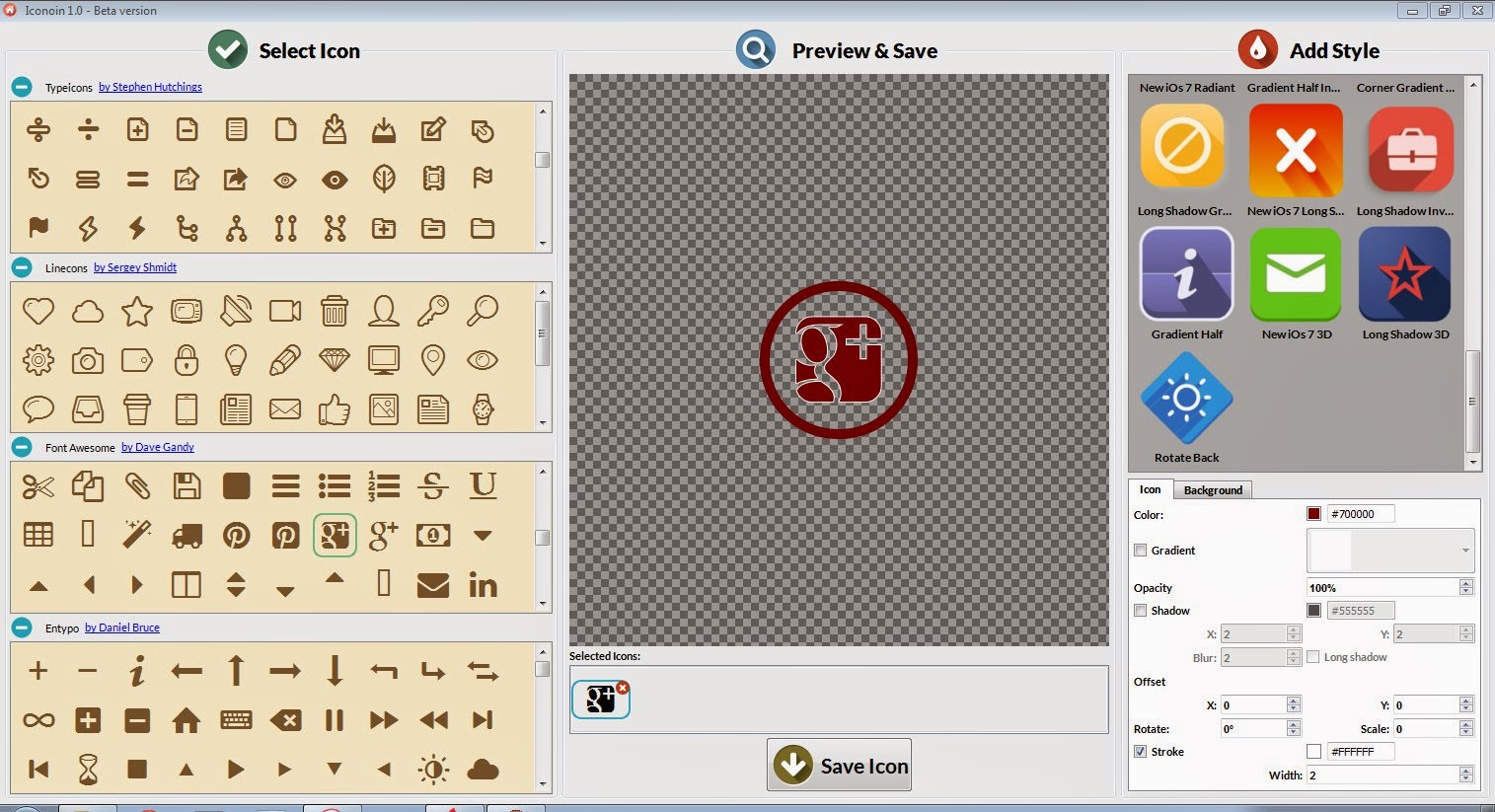Pick the light bulb icon in Linecons
The width and height of the screenshot is (1495, 812).
click(236, 360)
